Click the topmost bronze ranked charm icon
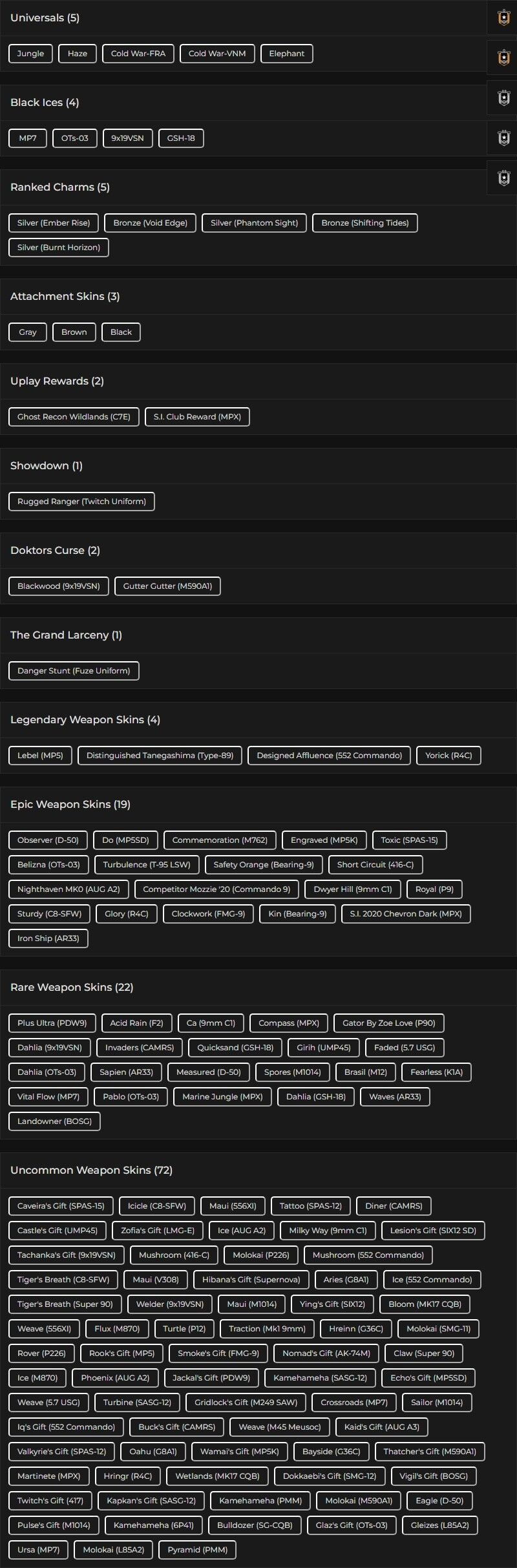517x1568 pixels. click(503, 18)
